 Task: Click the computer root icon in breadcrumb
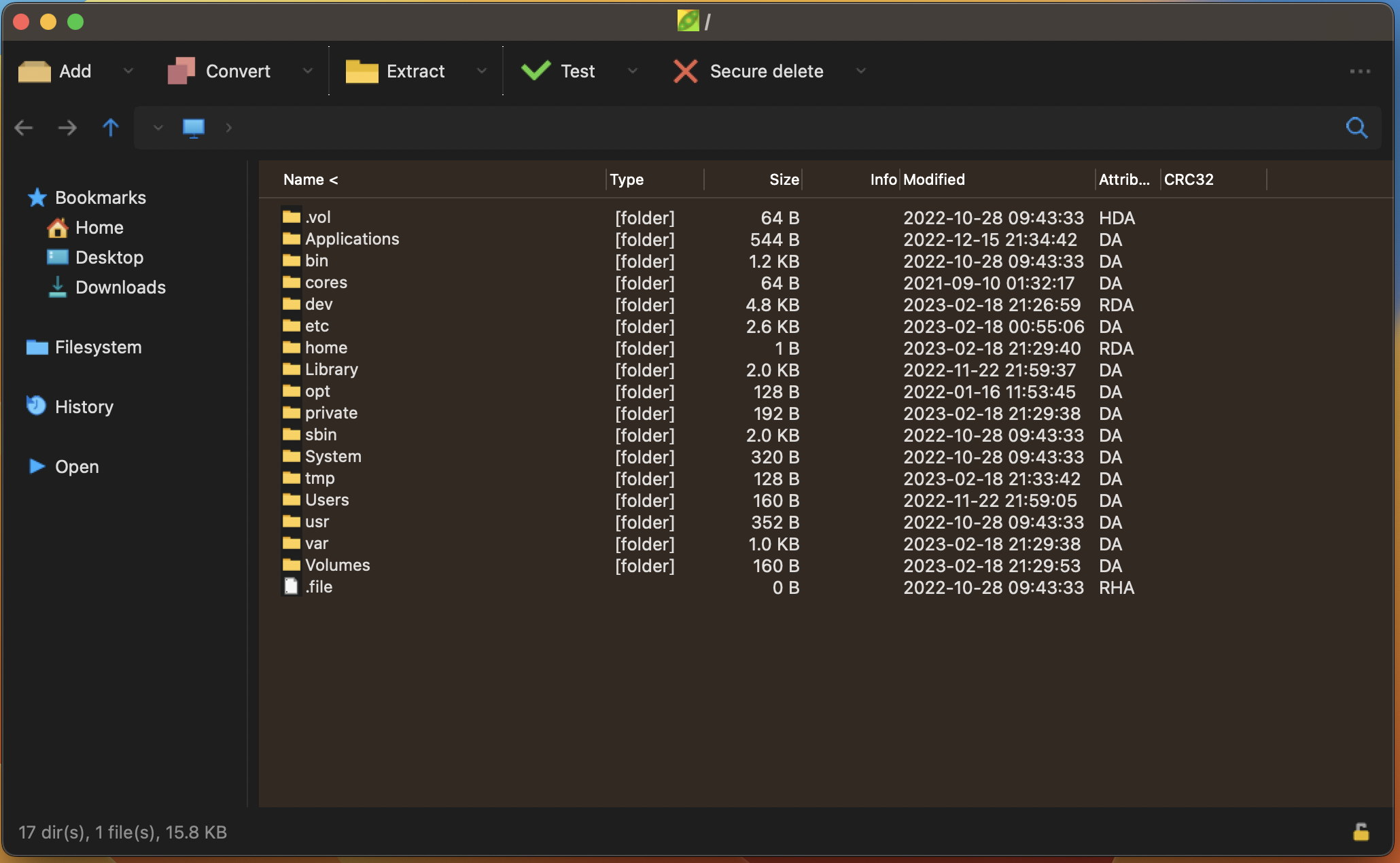click(194, 128)
